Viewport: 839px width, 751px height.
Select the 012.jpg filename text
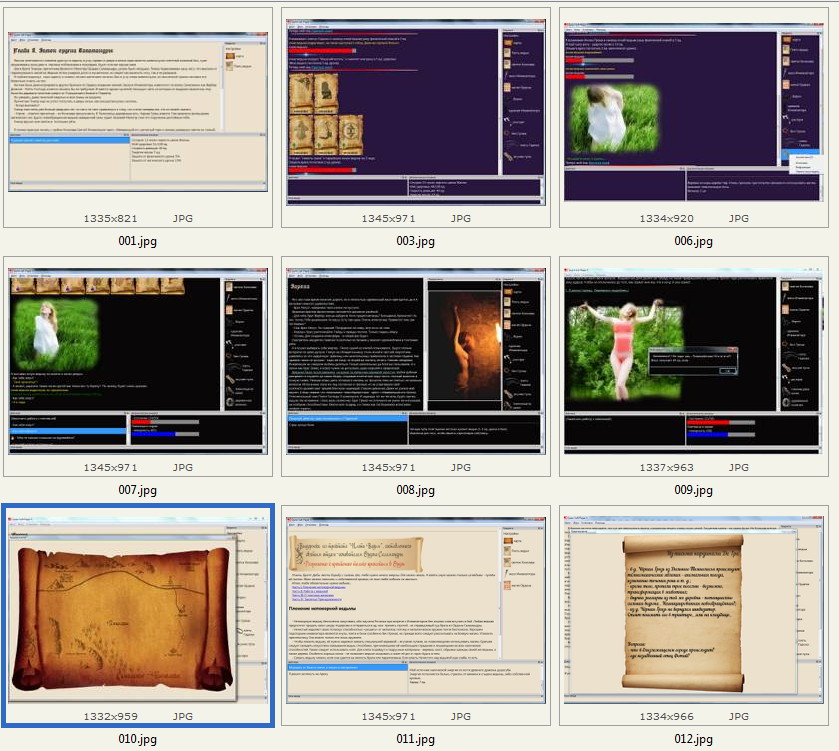(x=692, y=739)
